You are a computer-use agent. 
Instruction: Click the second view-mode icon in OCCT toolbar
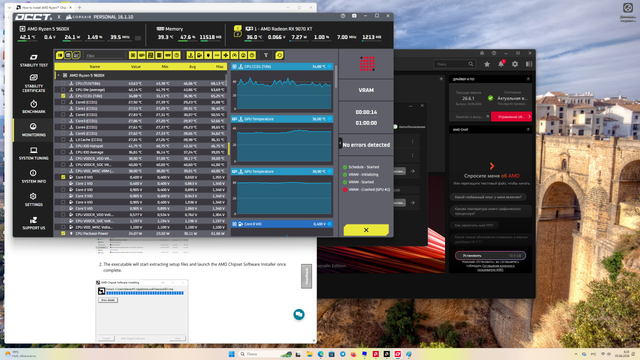tap(68, 55)
